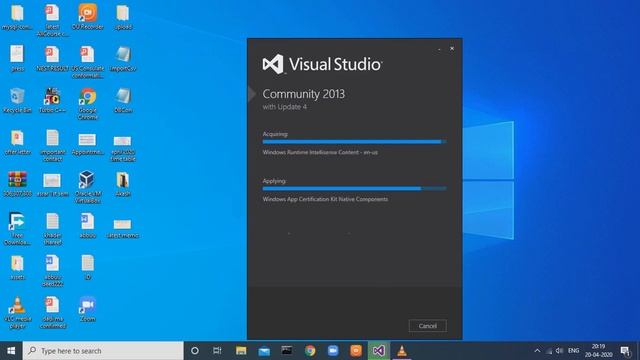Open the Mail app from the taskbar
The width and height of the screenshot is (640, 360).
tap(264, 351)
